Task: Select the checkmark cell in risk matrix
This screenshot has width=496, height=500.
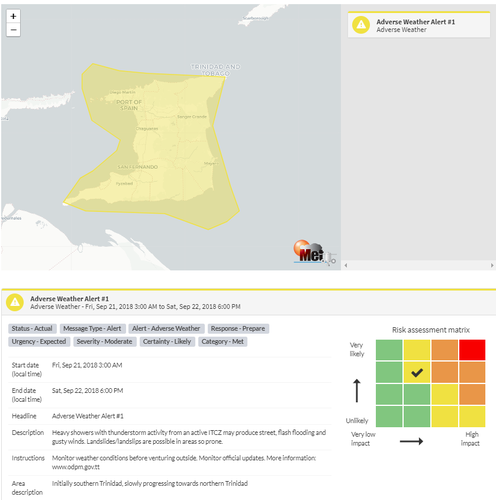Action: coord(417,372)
